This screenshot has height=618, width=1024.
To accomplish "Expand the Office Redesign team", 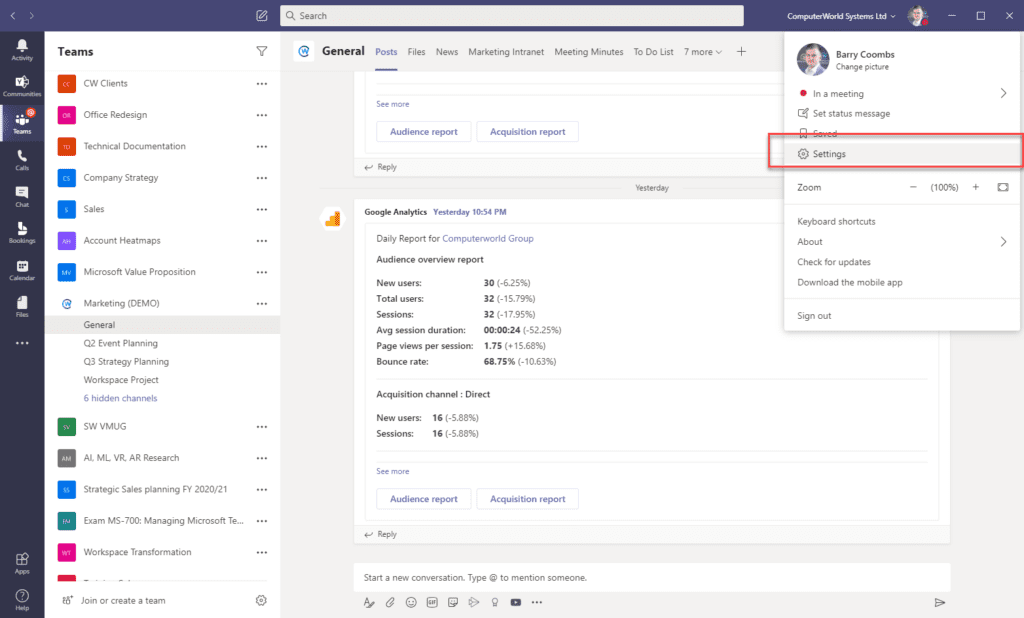I will pos(115,115).
